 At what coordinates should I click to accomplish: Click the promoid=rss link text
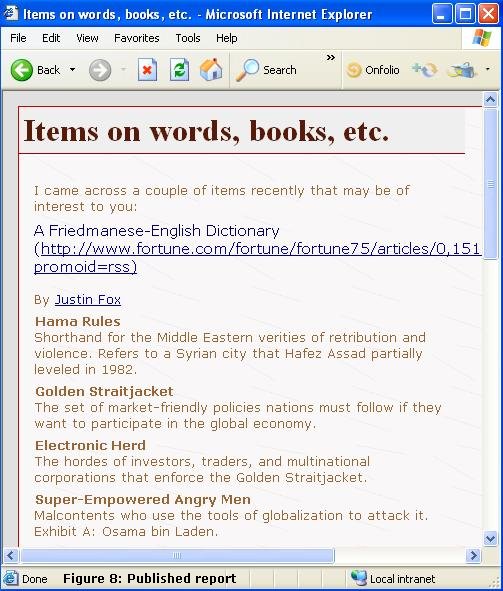[85, 266]
